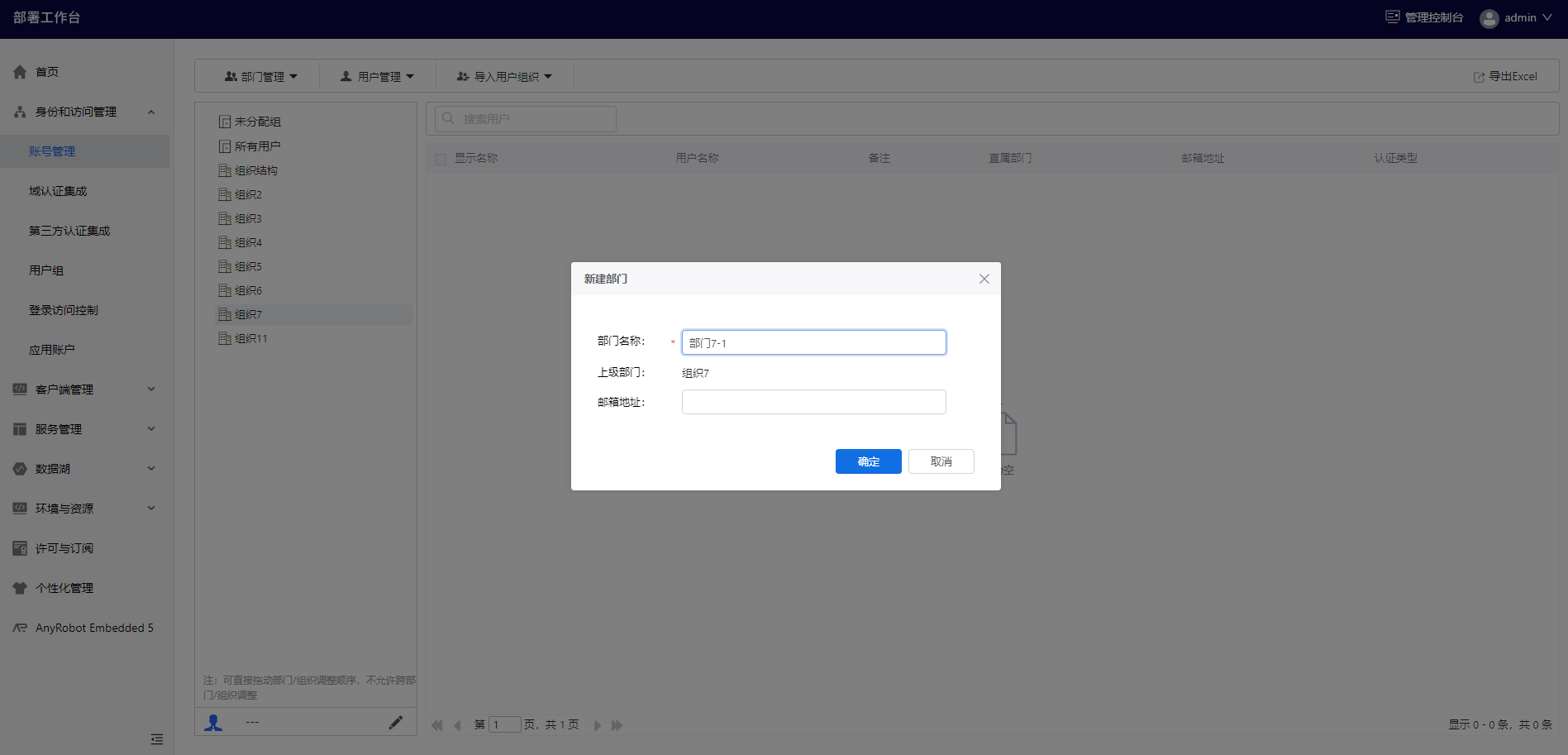
Task: Click the 个性化管理 shirt icon
Action: pyautogui.click(x=20, y=588)
